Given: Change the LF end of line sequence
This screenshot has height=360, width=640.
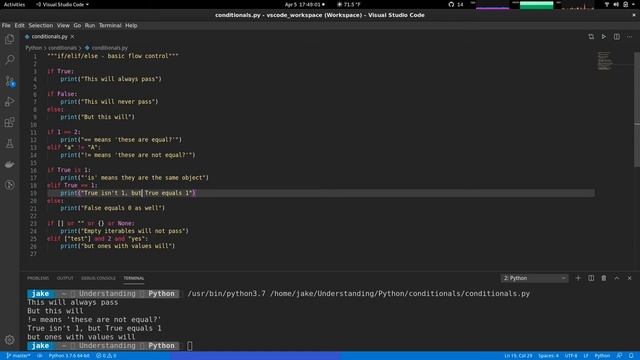Looking at the screenshot, I should (x=586, y=356).
